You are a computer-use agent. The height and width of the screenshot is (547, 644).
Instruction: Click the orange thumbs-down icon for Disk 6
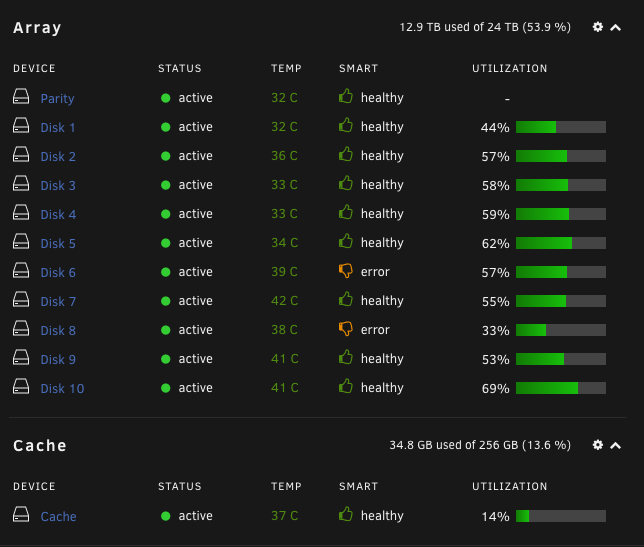click(x=346, y=271)
